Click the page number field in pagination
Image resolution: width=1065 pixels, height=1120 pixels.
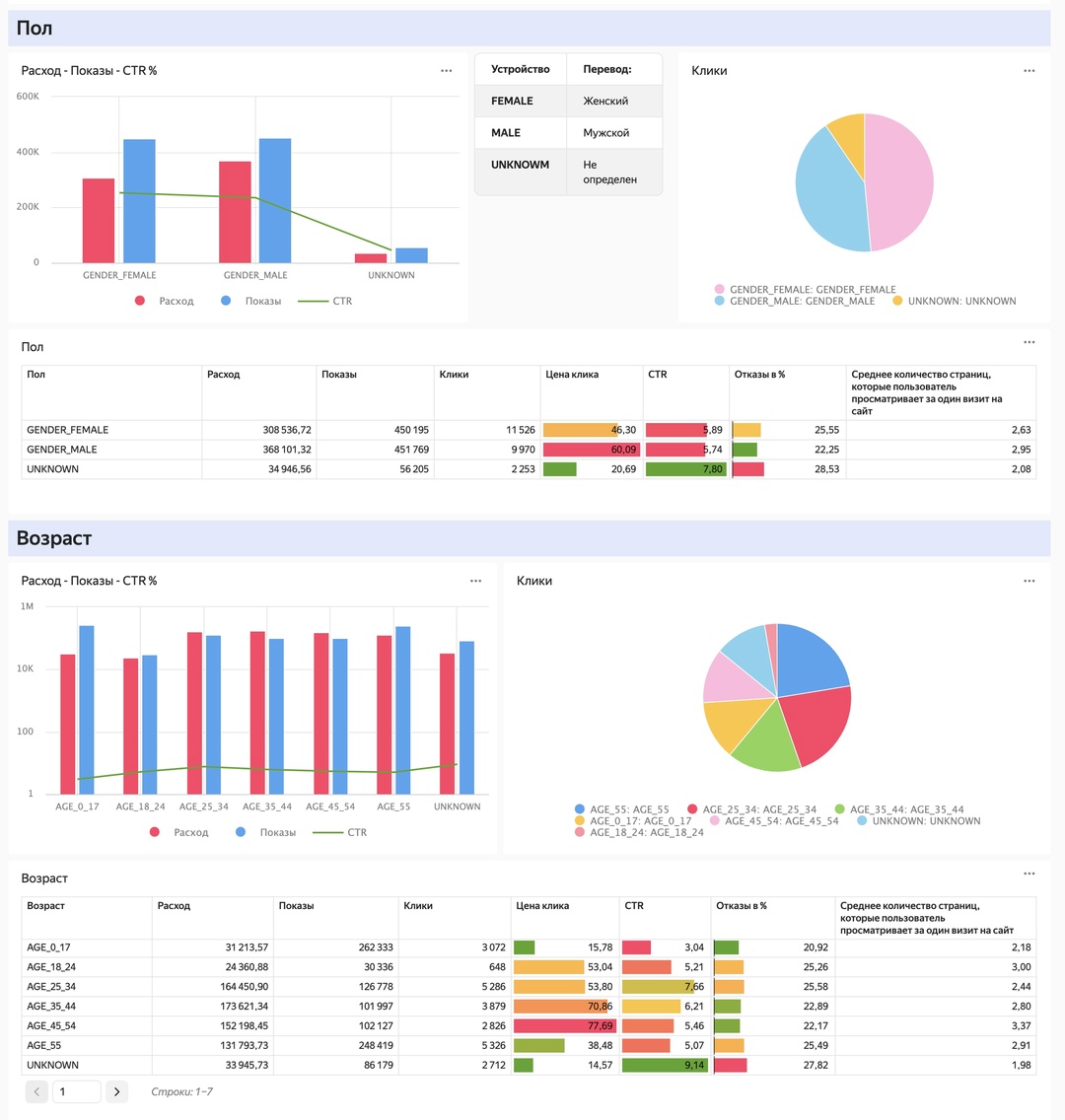tap(77, 1091)
